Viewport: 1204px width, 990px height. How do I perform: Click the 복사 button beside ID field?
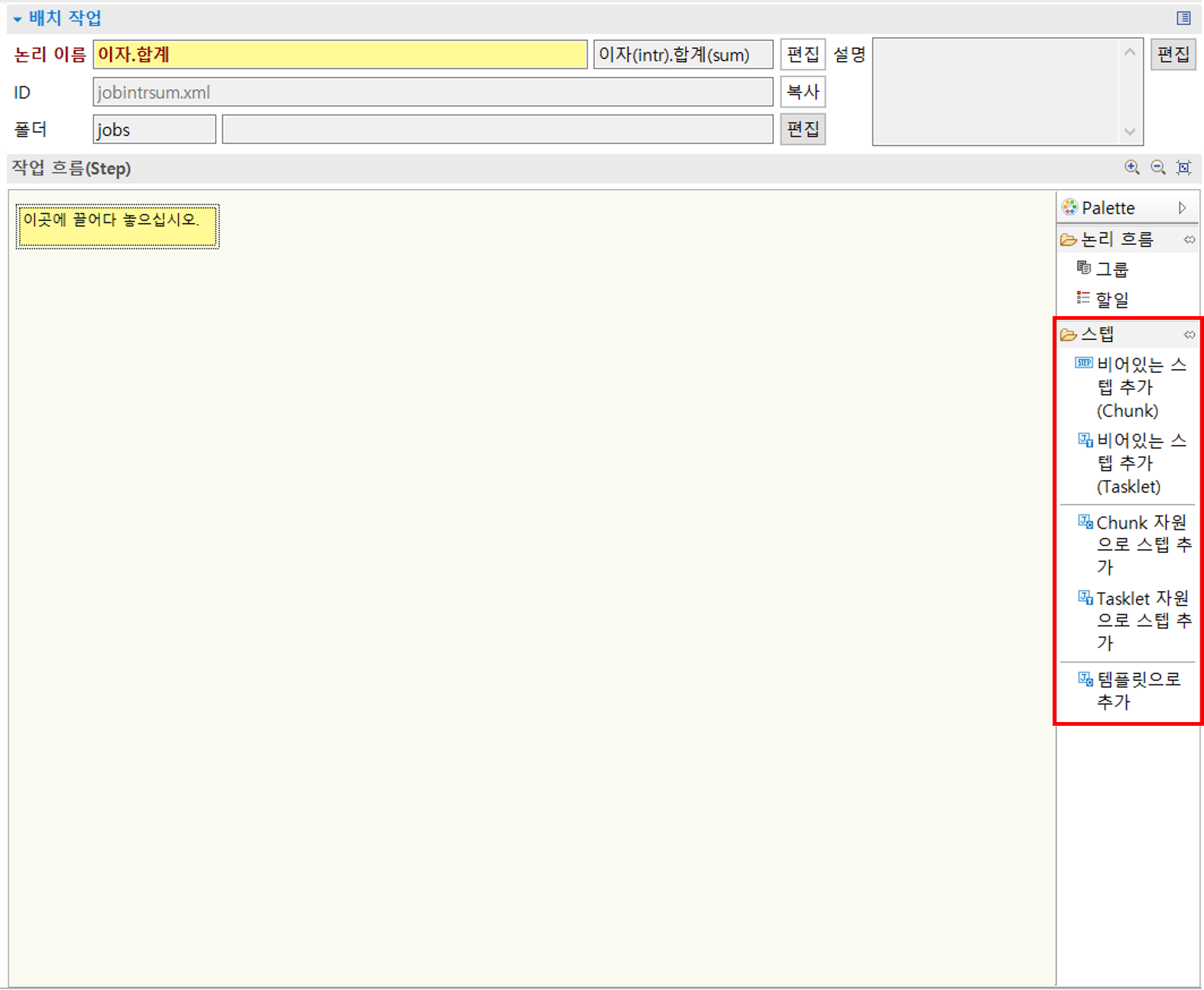pos(802,92)
